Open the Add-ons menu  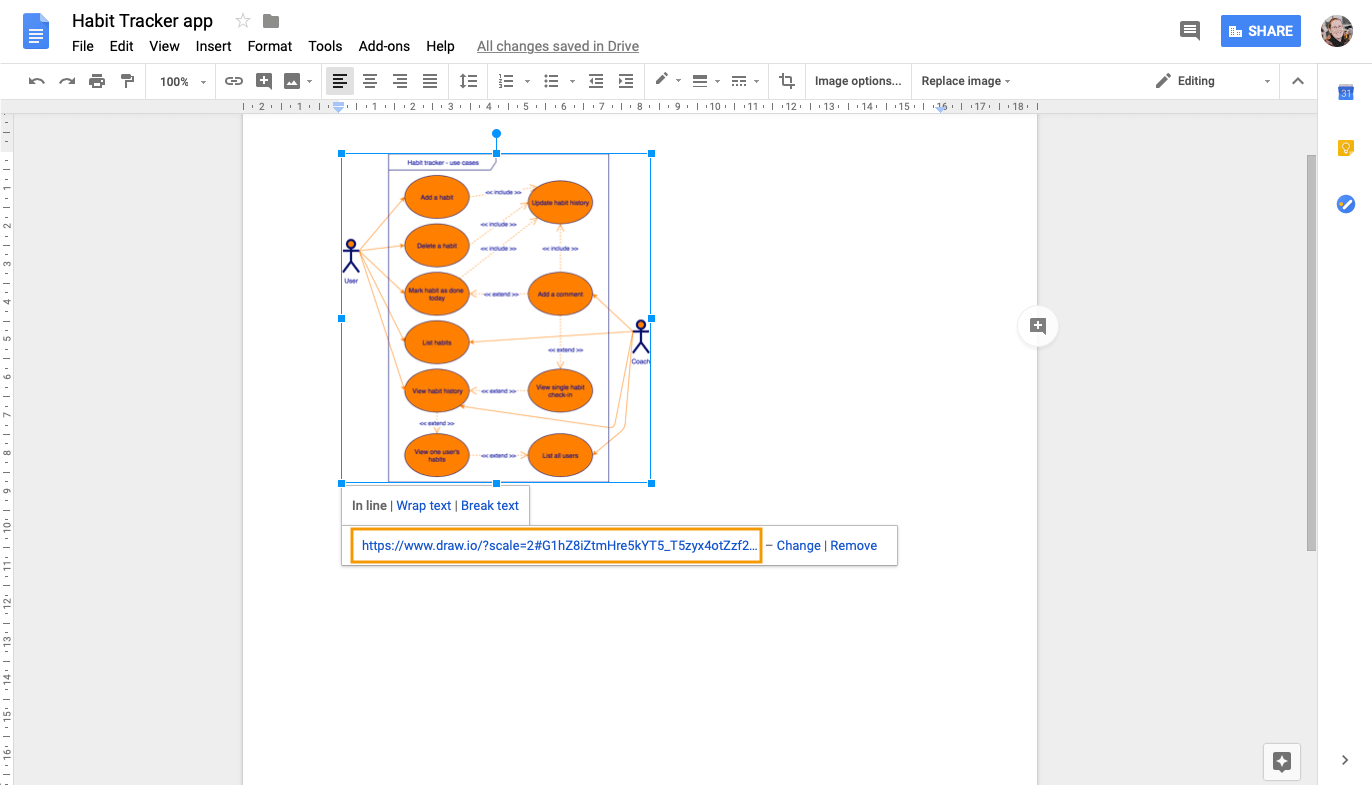384,46
